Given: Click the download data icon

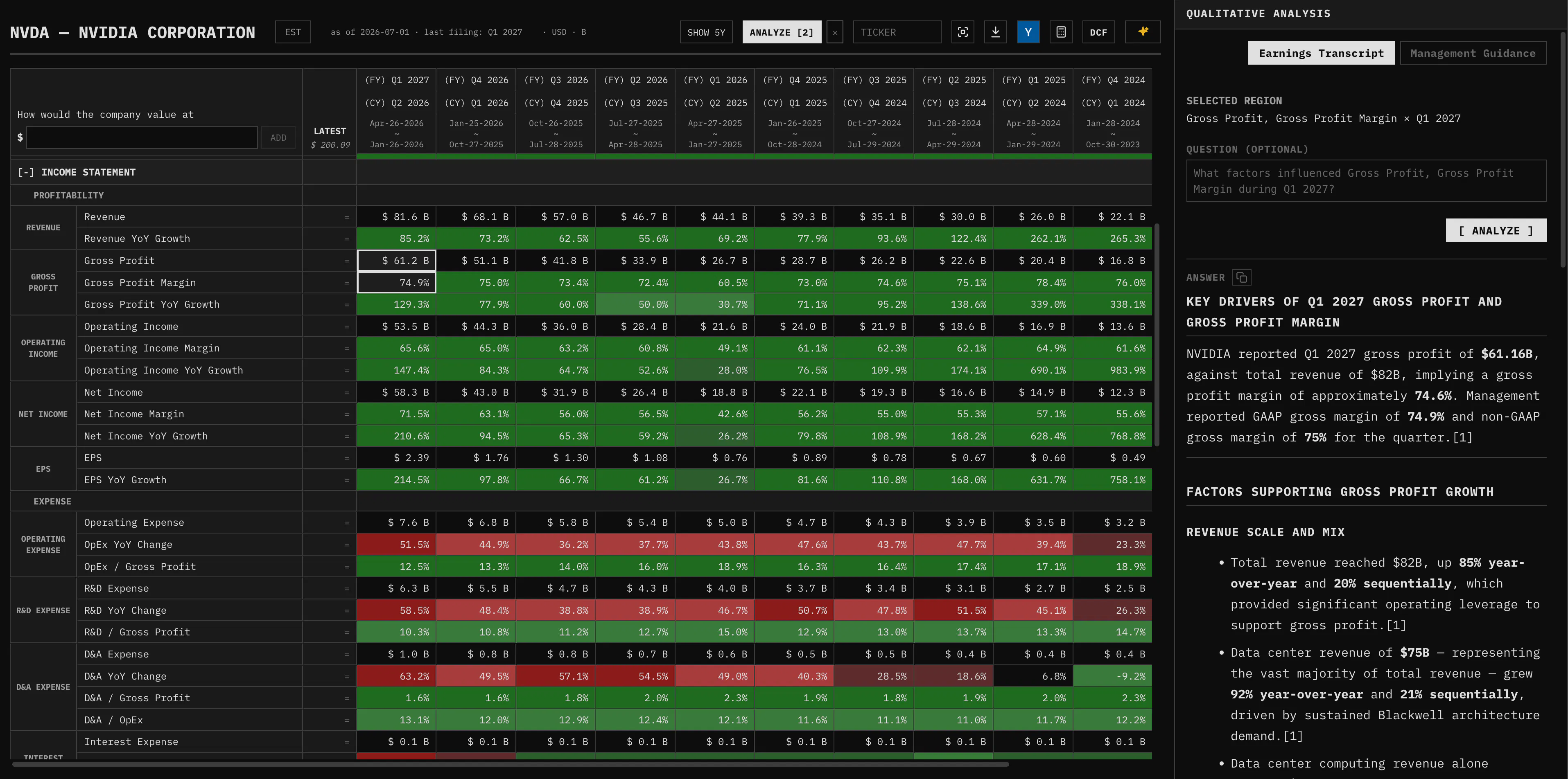Looking at the screenshot, I should 995,32.
